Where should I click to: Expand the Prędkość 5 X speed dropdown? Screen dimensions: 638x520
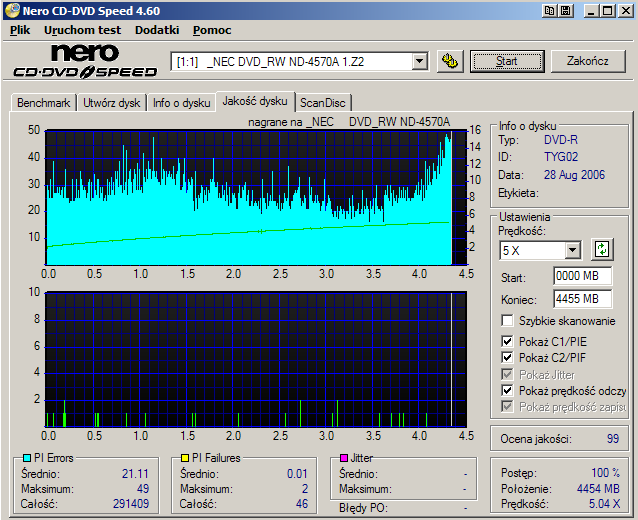coord(572,250)
